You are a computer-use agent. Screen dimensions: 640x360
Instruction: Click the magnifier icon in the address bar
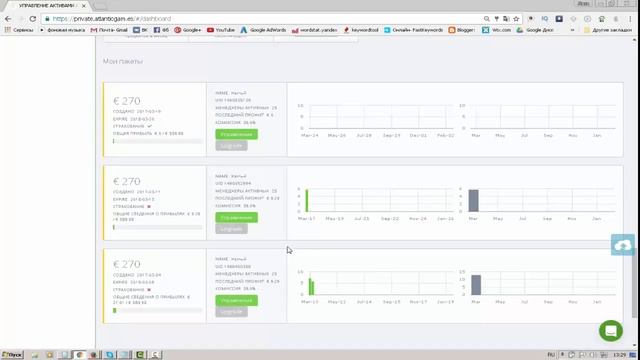click(487, 19)
